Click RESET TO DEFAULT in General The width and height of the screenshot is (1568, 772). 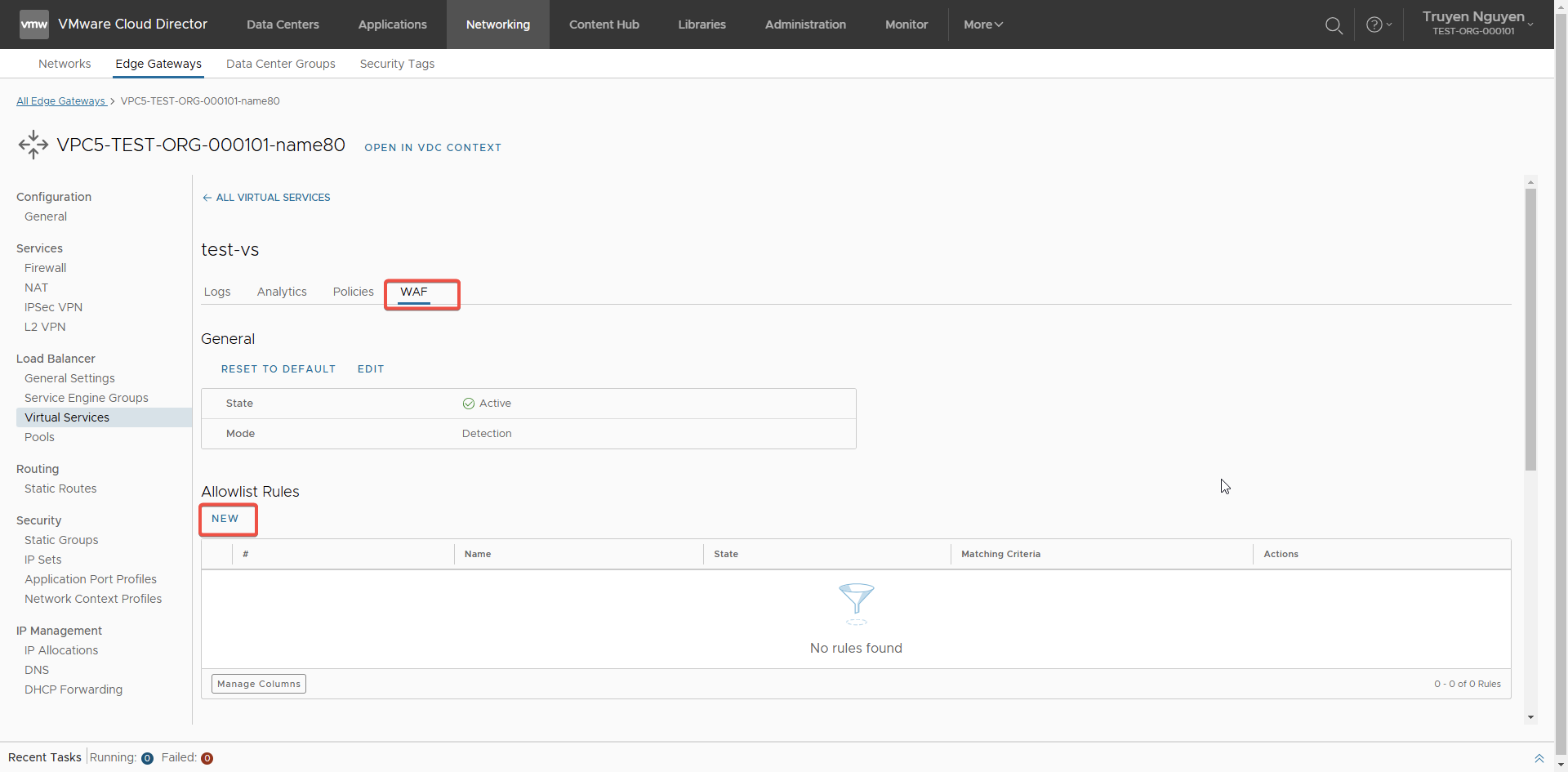(x=278, y=369)
